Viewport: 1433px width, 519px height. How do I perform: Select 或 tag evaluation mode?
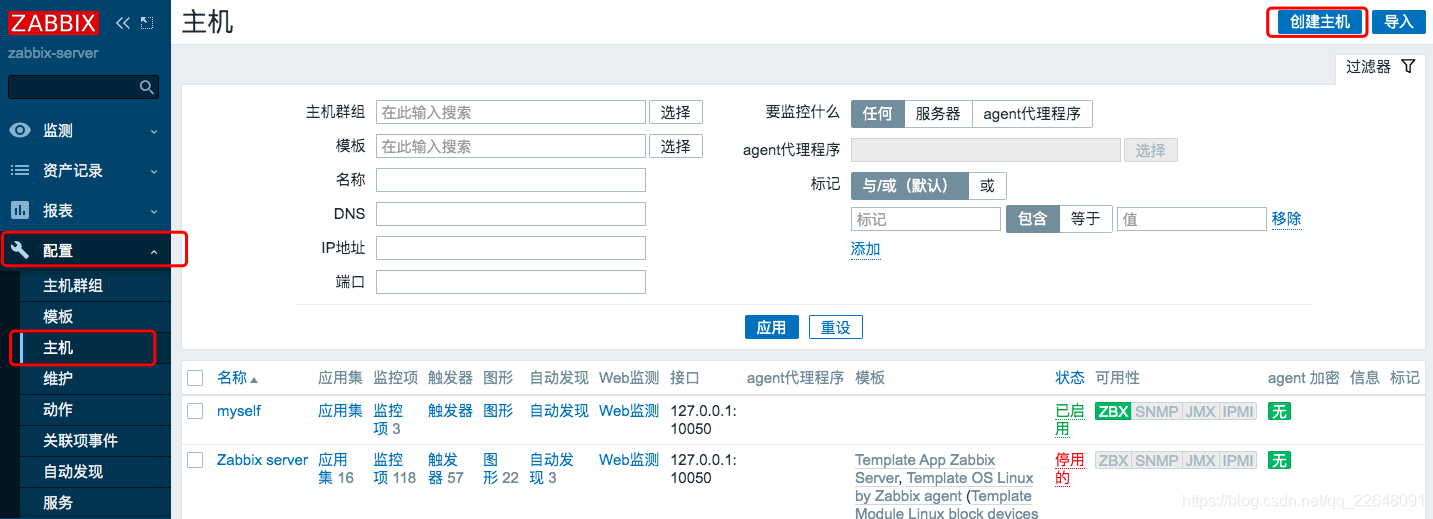pyautogui.click(x=987, y=186)
